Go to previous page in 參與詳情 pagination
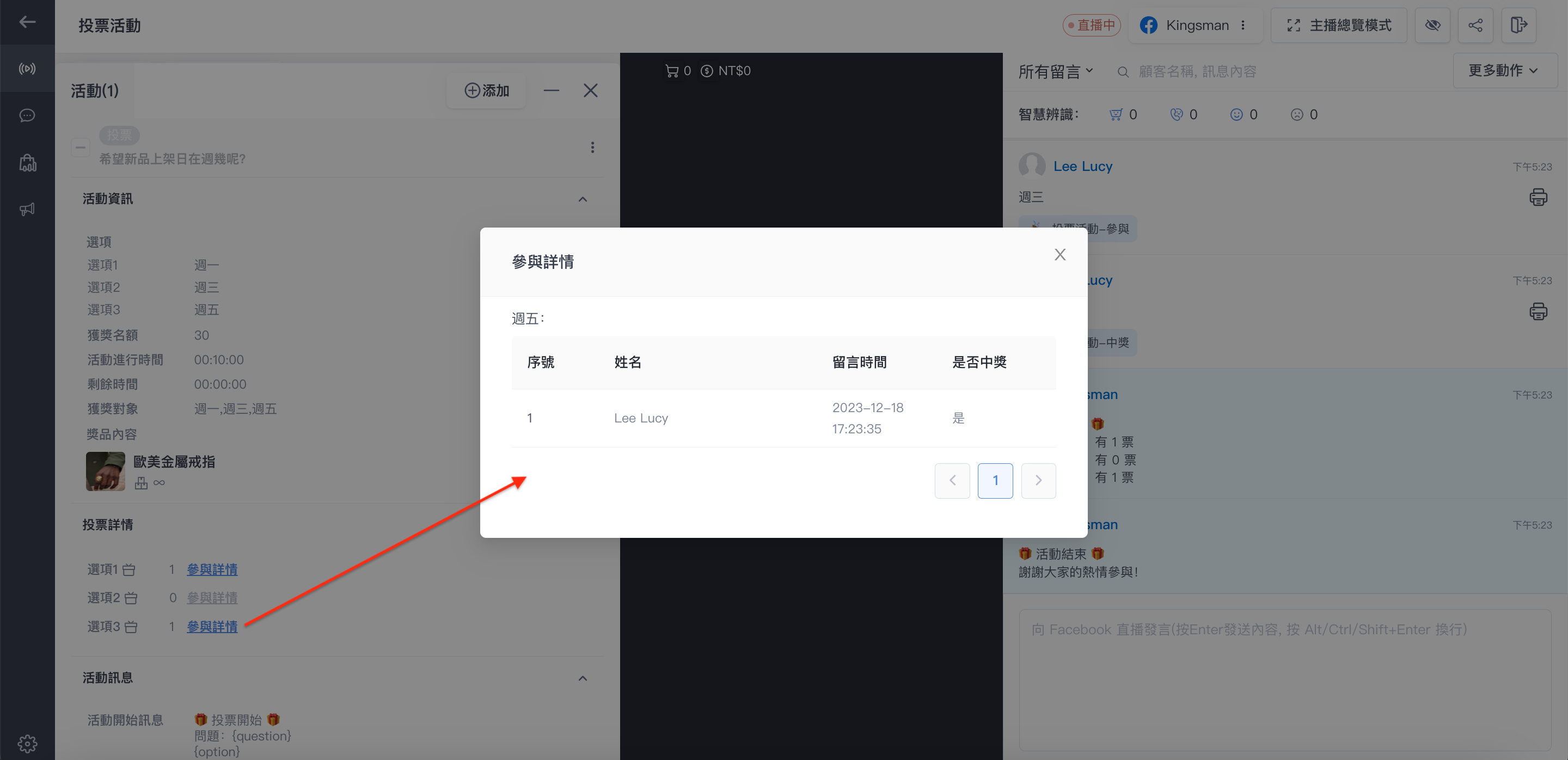1568x760 pixels. [x=952, y=481]
